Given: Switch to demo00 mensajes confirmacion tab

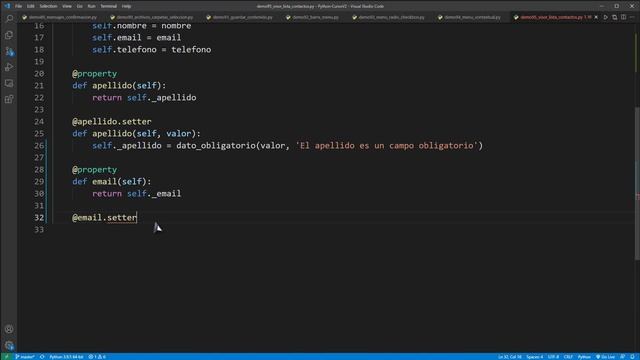Looking at the screenshot, I should pos(62,17).
